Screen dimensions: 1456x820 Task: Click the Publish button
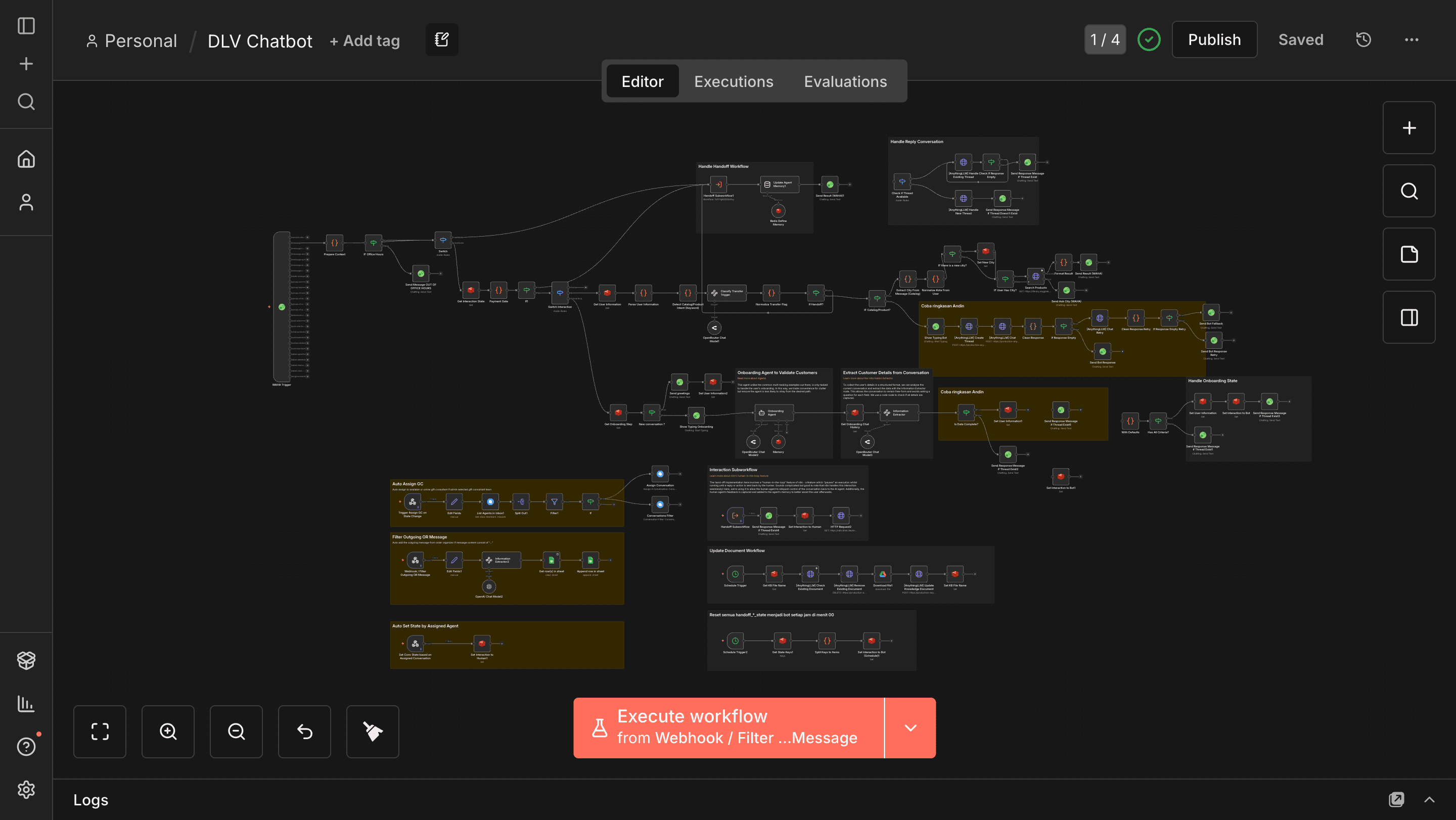pyautogui.click(x=1214, y=39)
